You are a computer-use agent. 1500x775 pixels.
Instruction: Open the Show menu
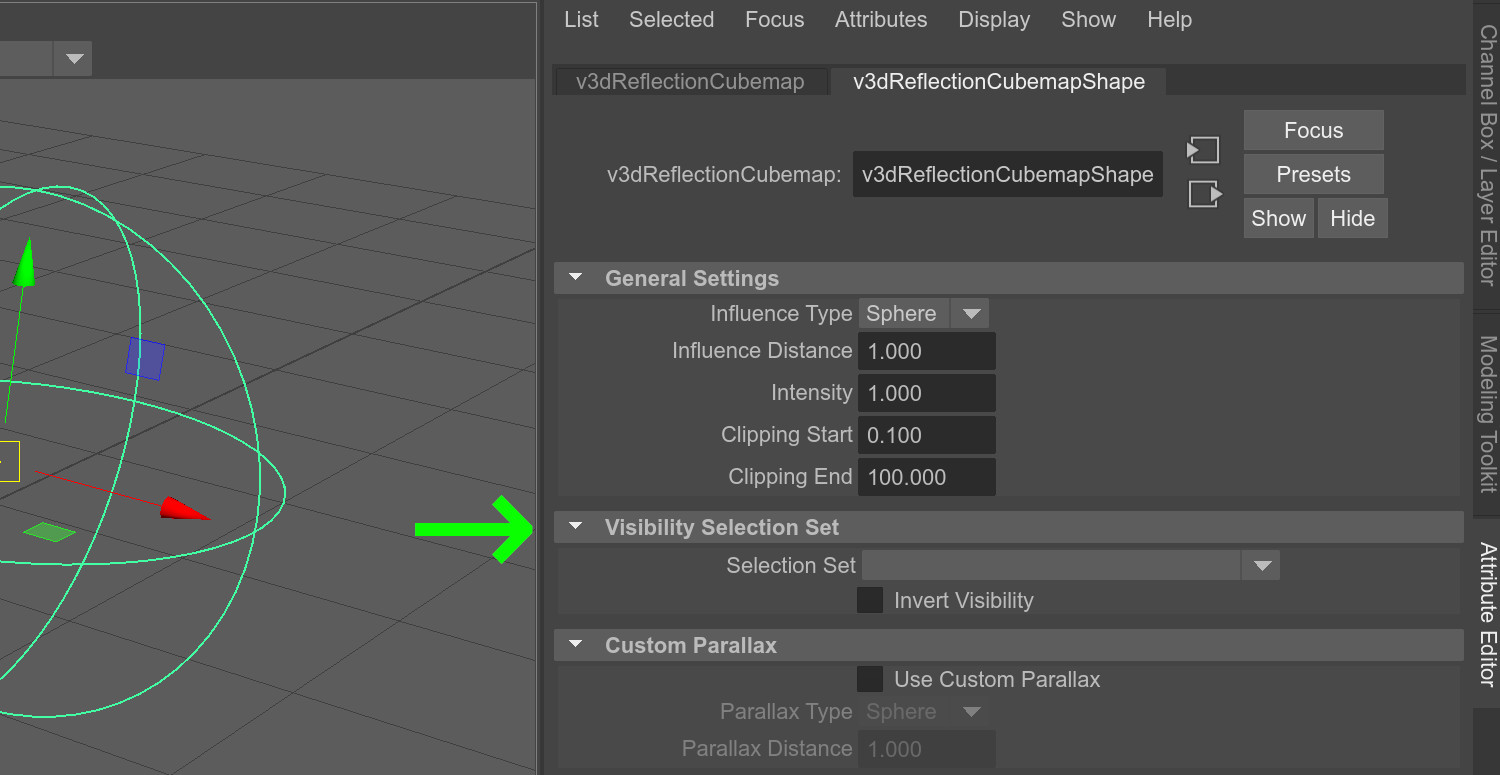(1088, 19)
